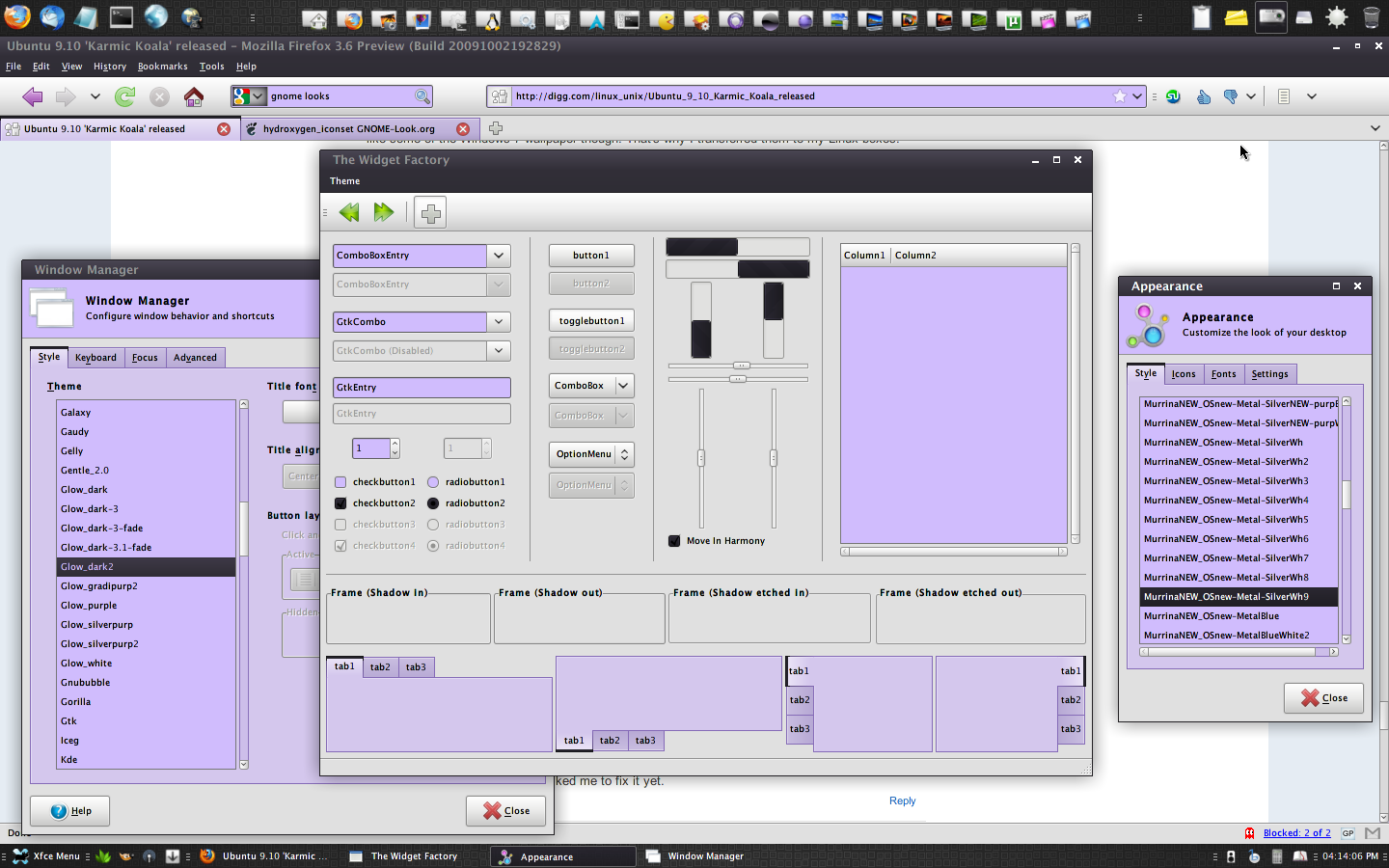1389x868 pixels.
Task: Open Theme menu in Widget Factory
Action: tap(344, 181)
